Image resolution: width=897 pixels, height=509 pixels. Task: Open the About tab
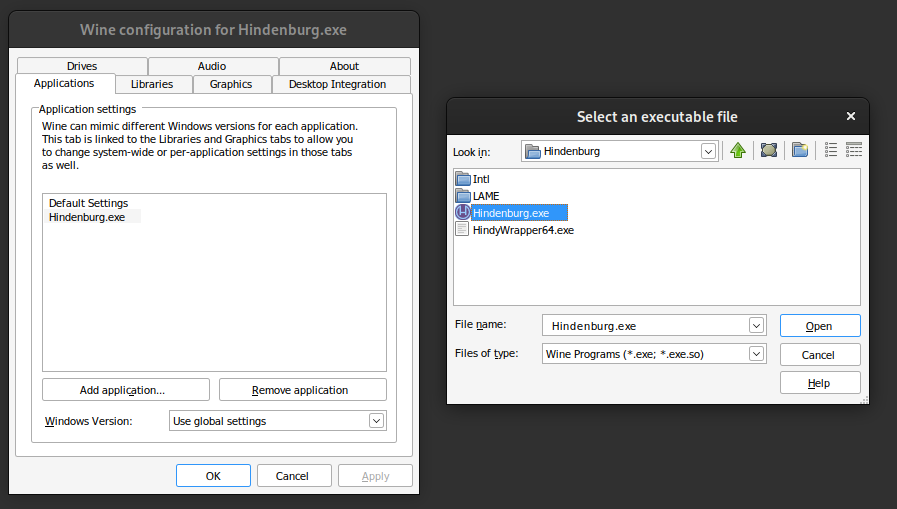coord(344,66)
